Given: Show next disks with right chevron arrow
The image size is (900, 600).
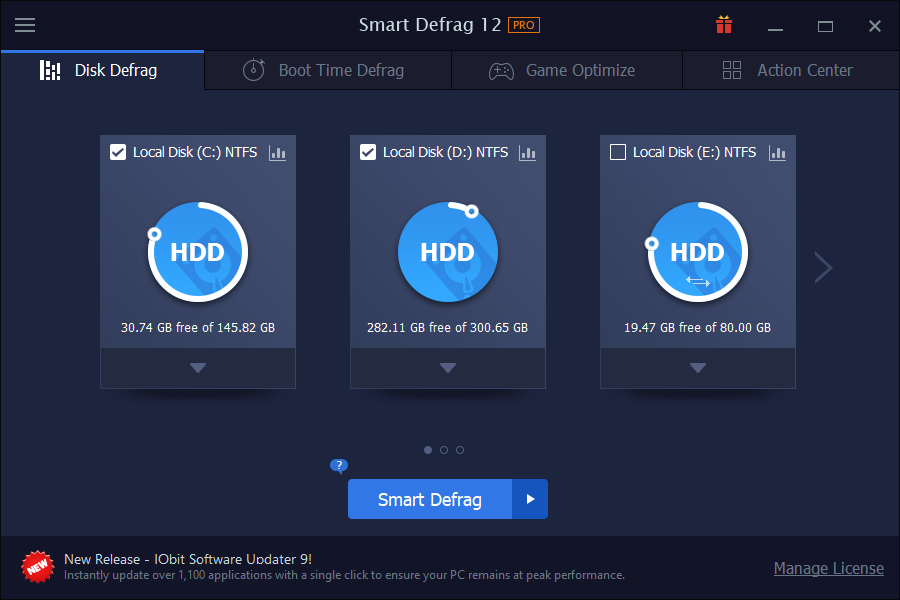Looking at the screenshot, I should coord(824,268).
